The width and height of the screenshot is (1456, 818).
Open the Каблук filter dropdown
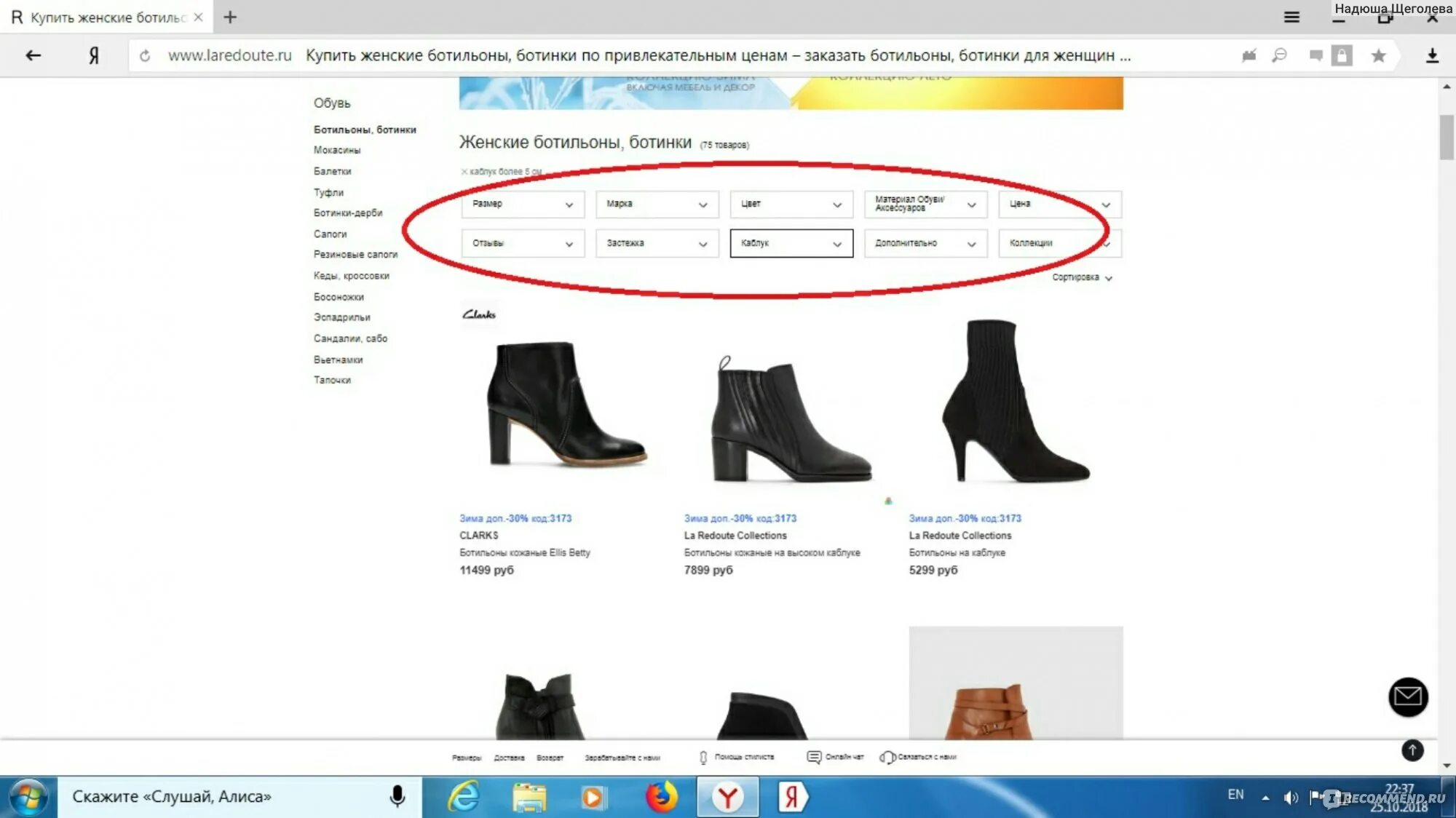[x=791, y=244]
